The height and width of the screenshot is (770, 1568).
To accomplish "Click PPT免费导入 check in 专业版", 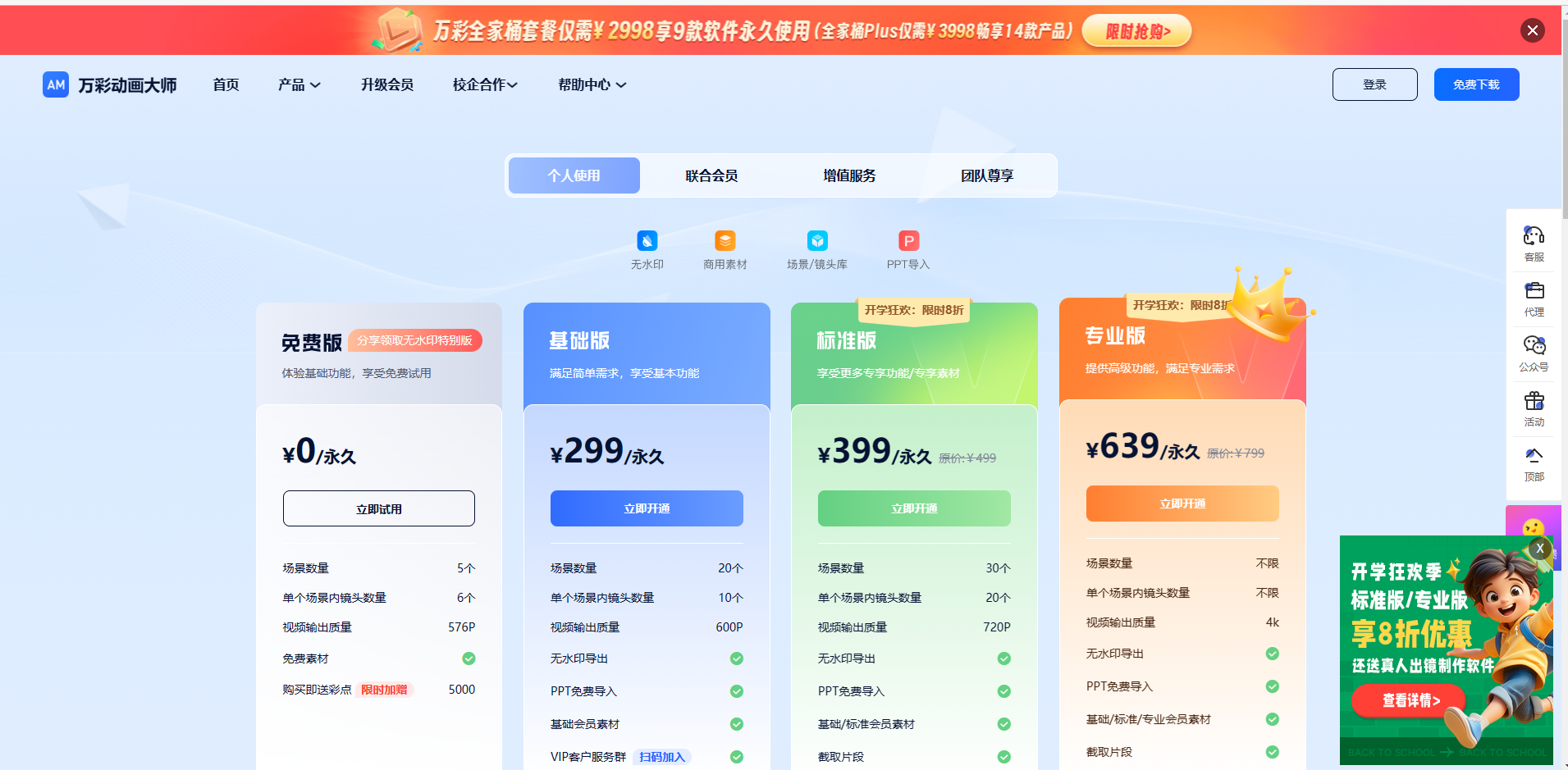I will point(1272,686).
